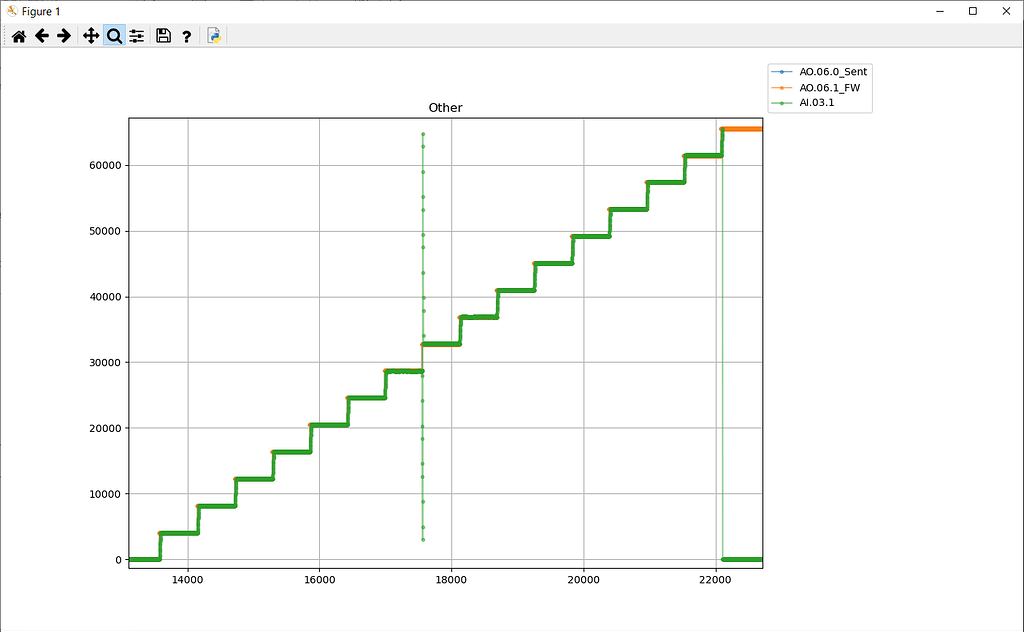
Task: Click the Python edit parameters icon
Action: coord(214,35)
